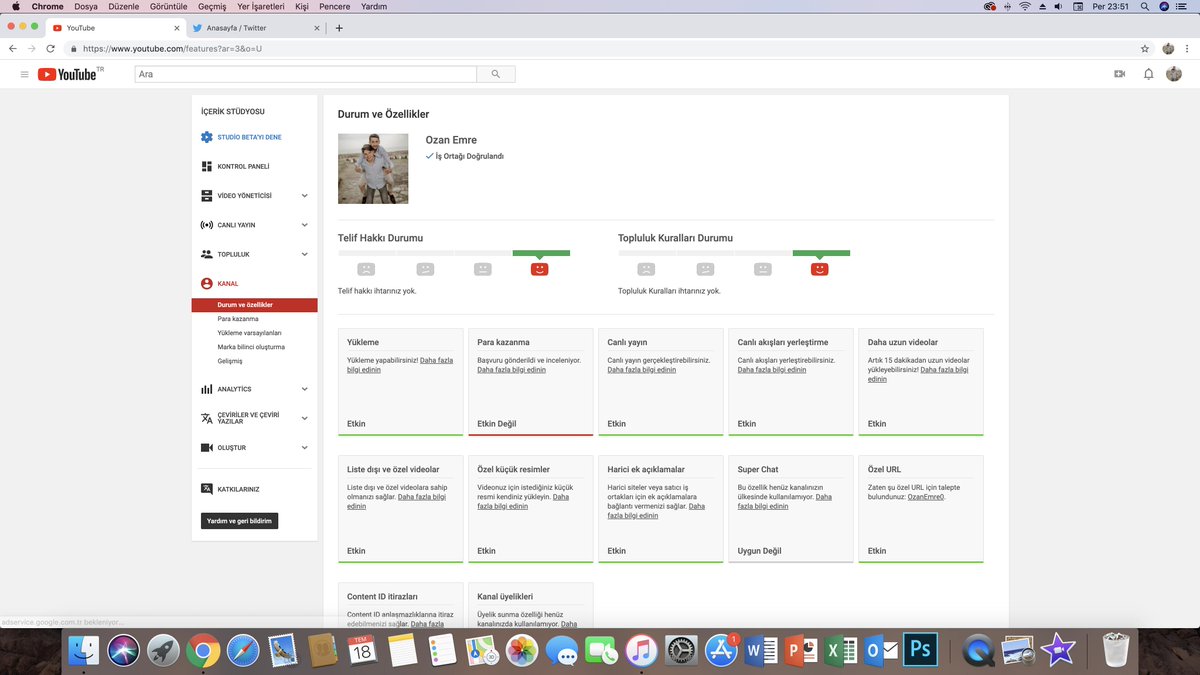Expand the Analytics section
The width and height of the screenshot is (1200, 675).
click(305, 389)
